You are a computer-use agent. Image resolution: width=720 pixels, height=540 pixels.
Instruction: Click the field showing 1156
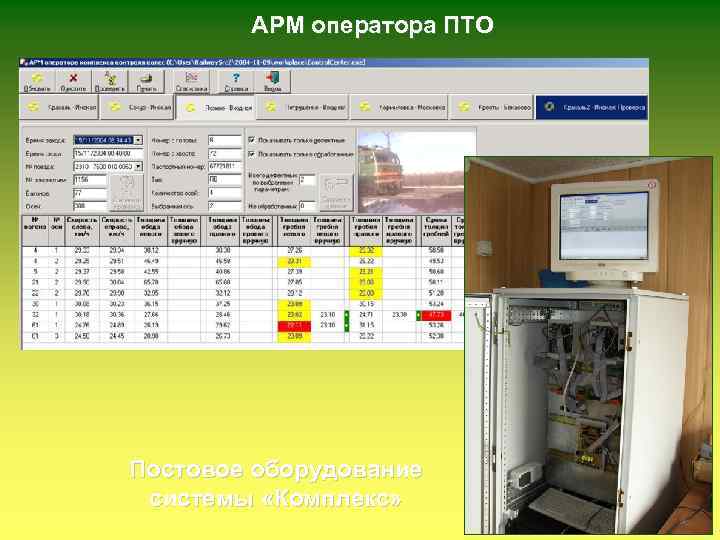(90, 180)
